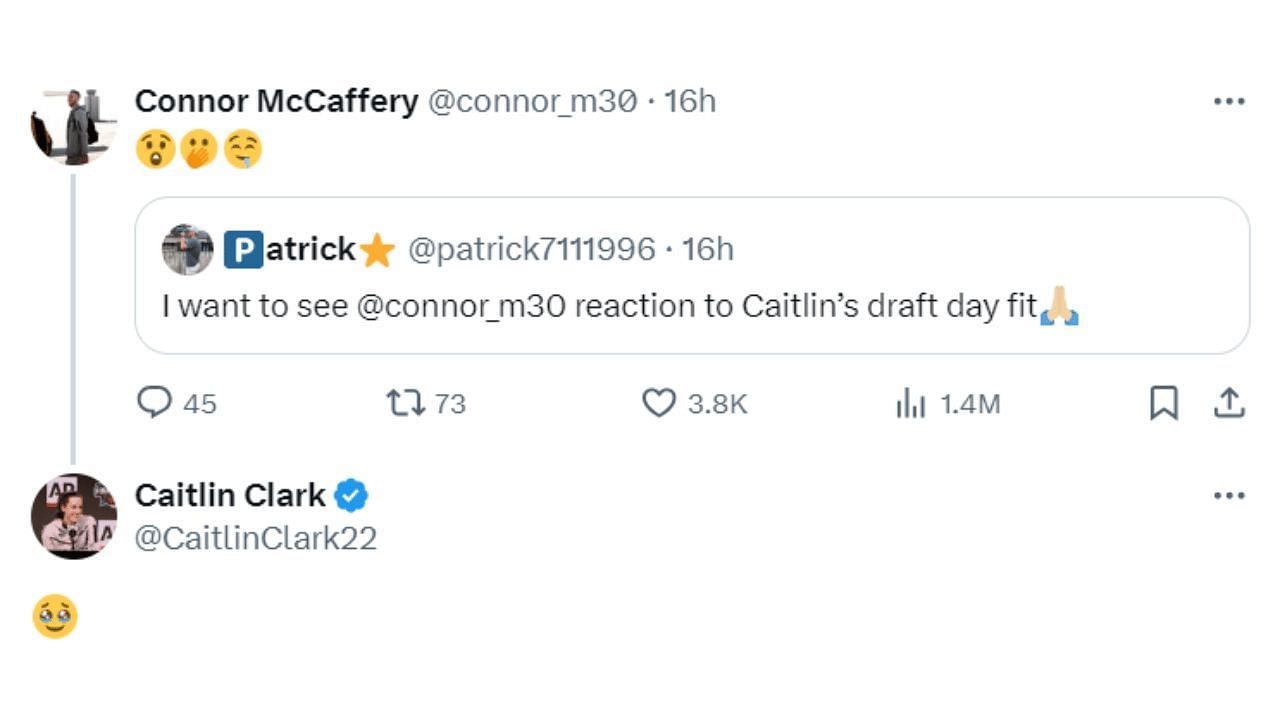1280x720 pixels.
Task: Open more options on Connor's tweet
Action: [1228, 101]
